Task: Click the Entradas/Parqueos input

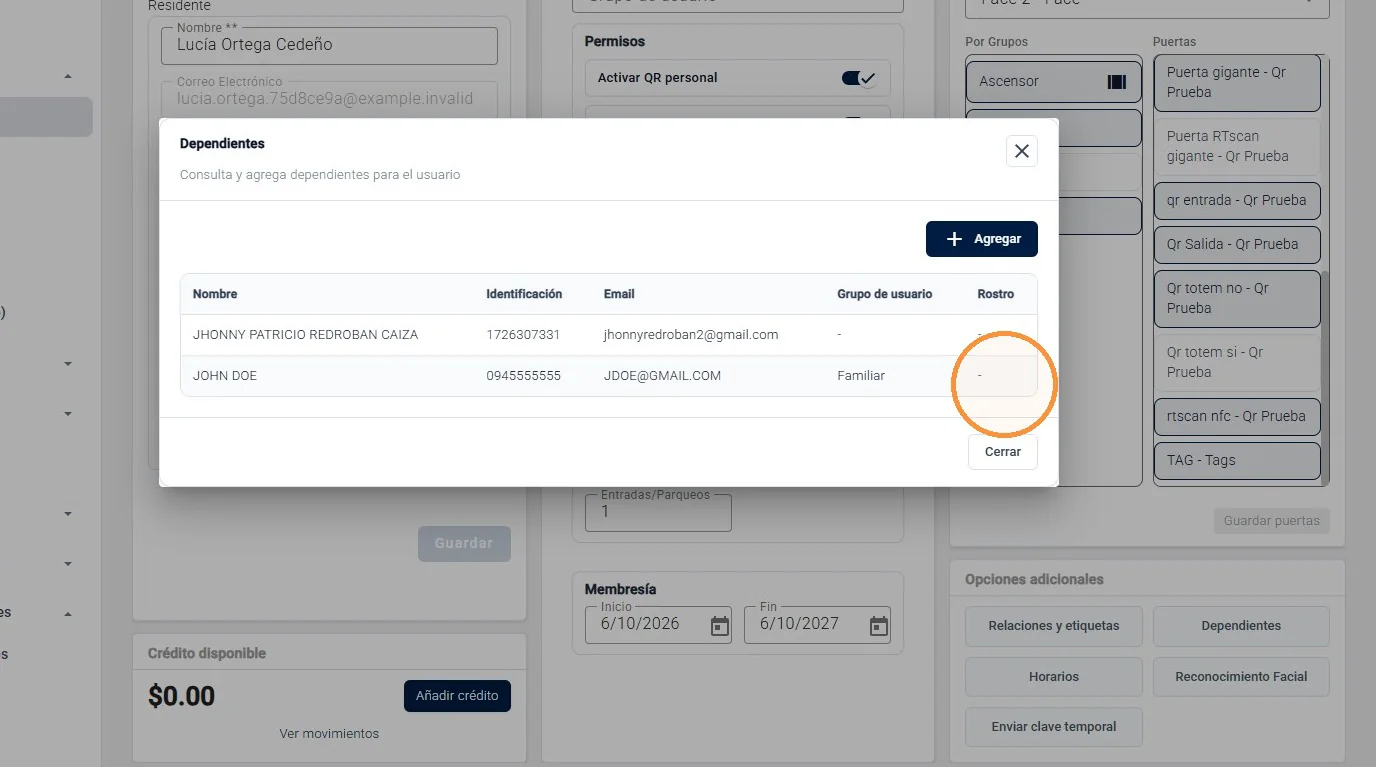Action: (x=658, y=512)
